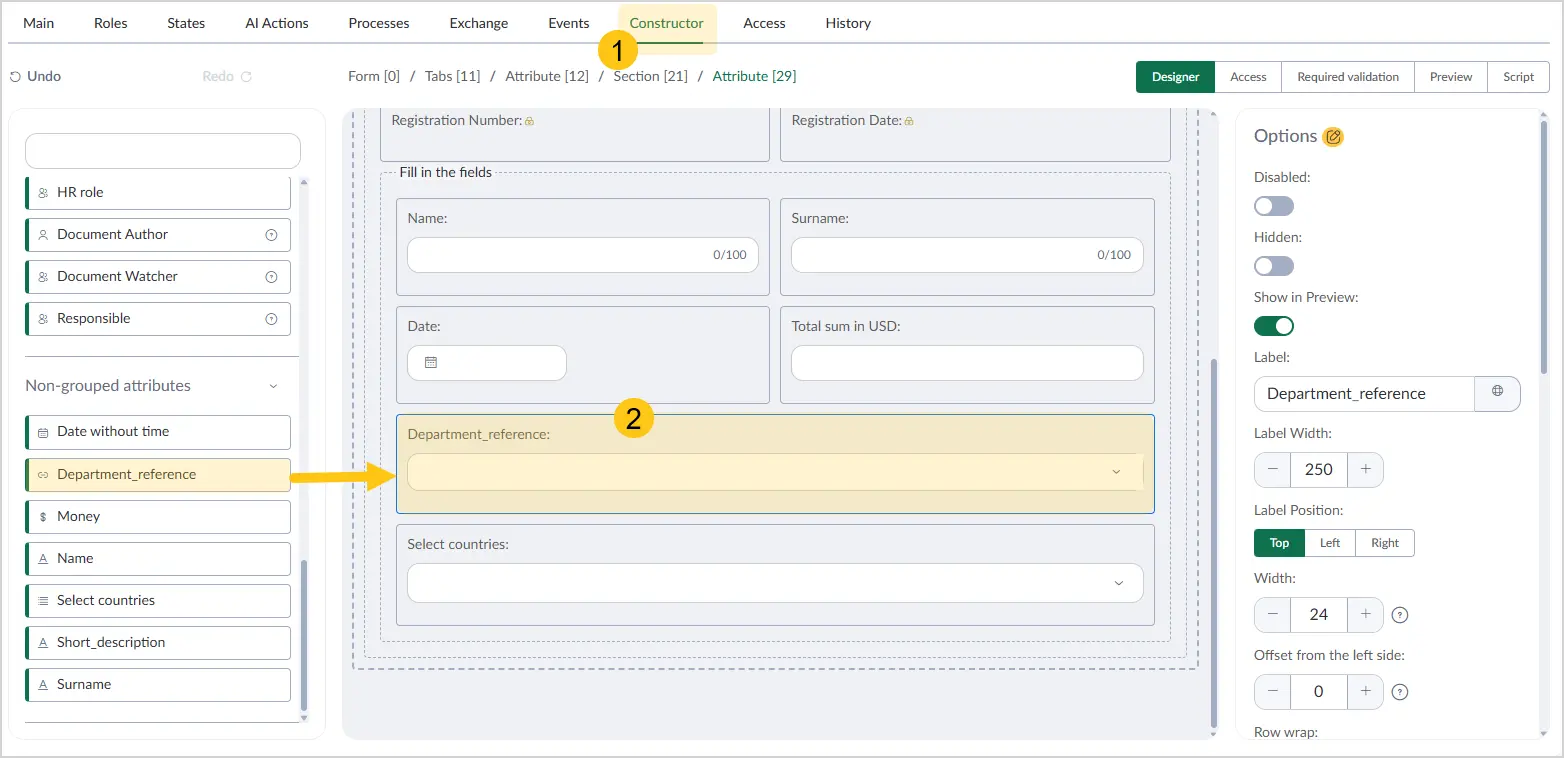The height and width of the screenshot is (758, 1564).
Task: Click the list icon of Select countries attribute
Action: (x=43, y=601)
